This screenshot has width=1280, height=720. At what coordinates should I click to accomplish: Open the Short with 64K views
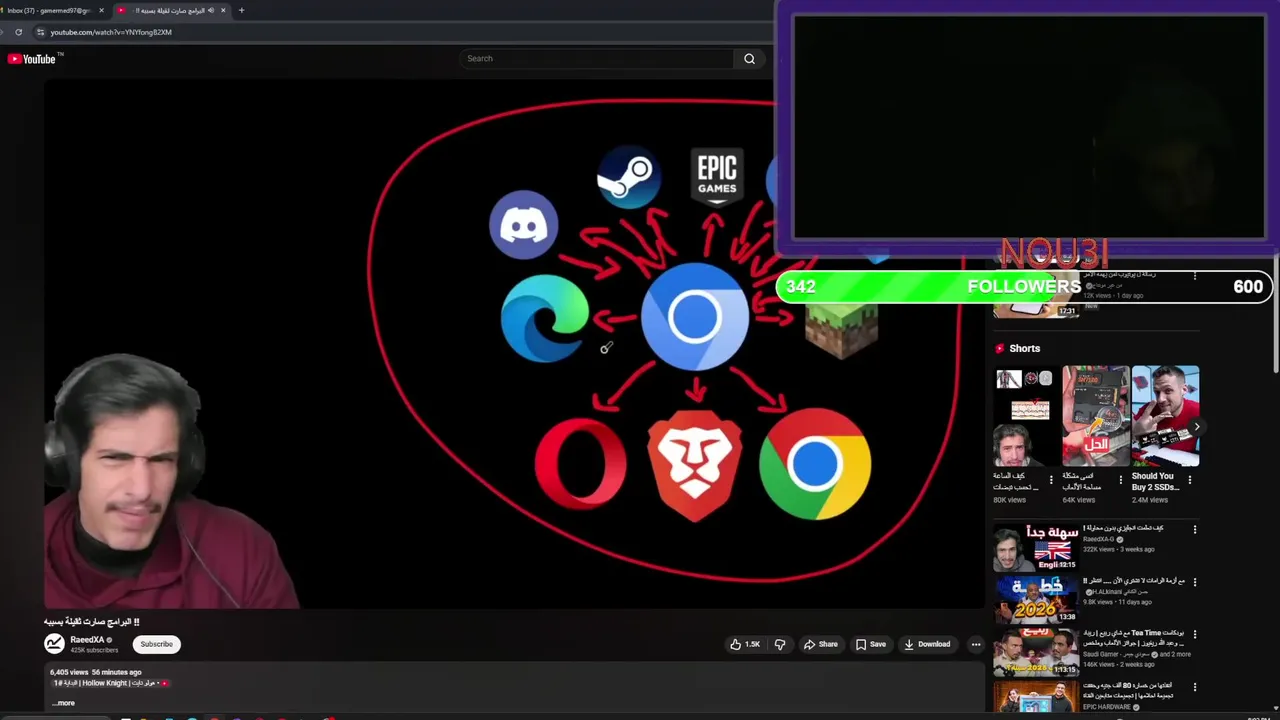click(x=1094, y=417)
